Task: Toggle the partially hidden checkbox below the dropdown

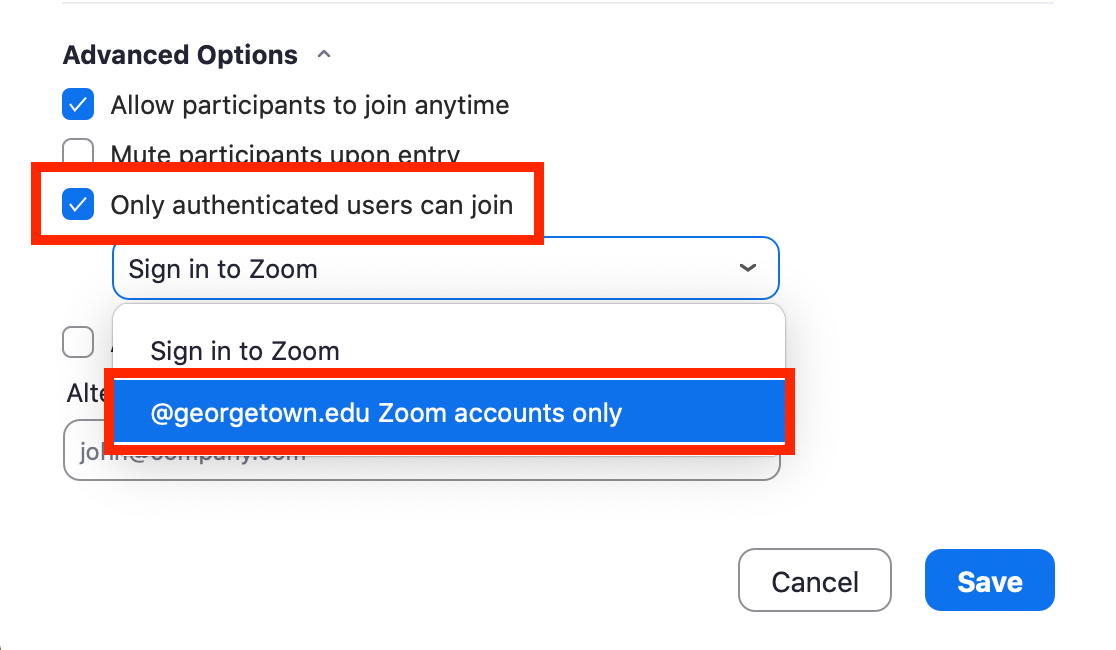Action: (x=78, y=342)
